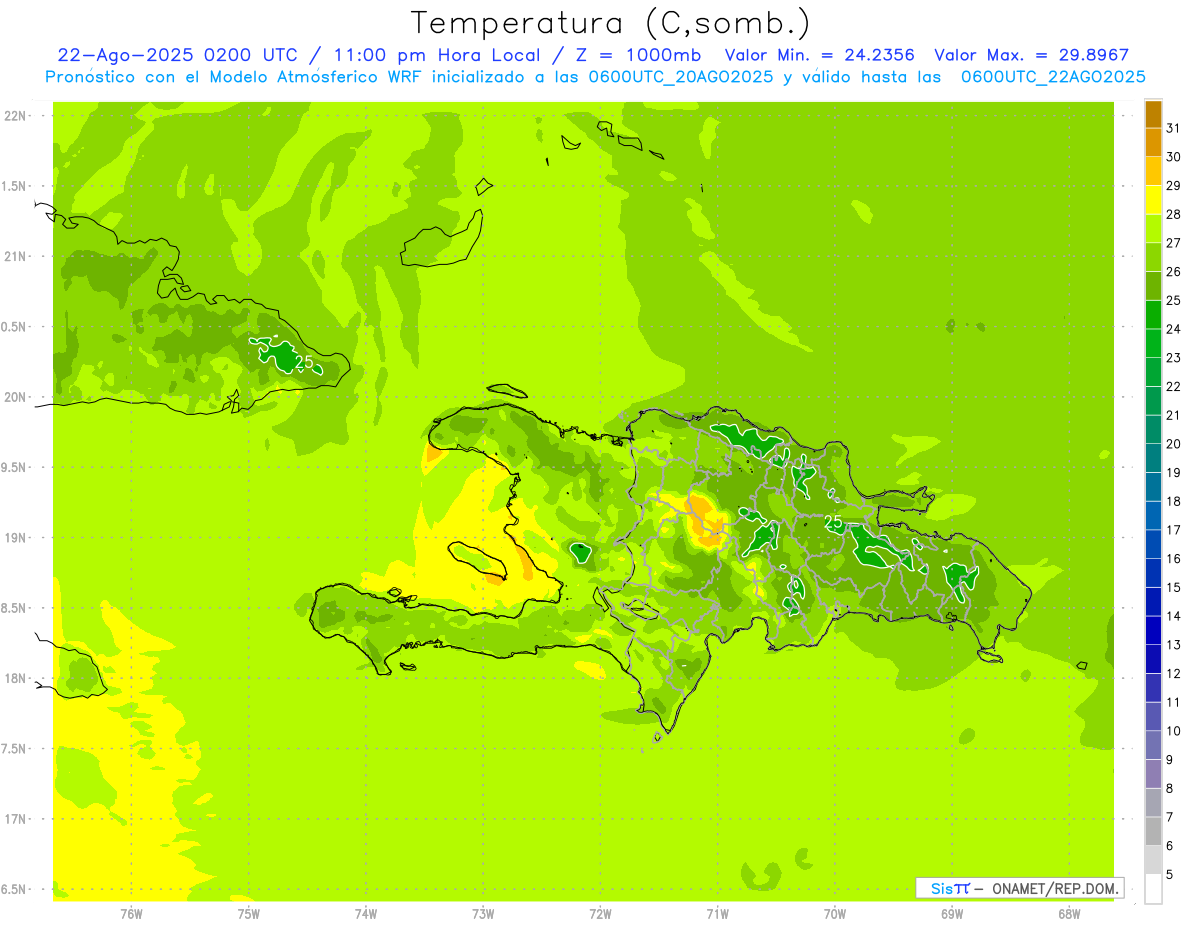The image size is (1200, 927).
Task: Click the 25 contour label over Cuba
Action: 305,362
